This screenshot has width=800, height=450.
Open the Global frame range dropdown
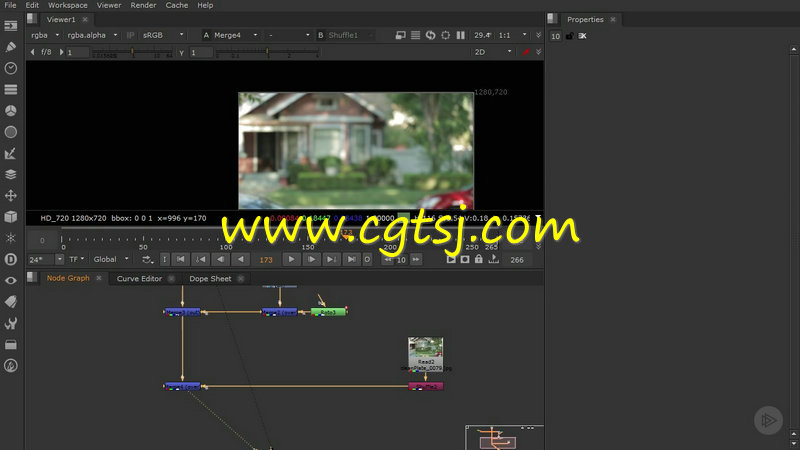pos(111,259)
